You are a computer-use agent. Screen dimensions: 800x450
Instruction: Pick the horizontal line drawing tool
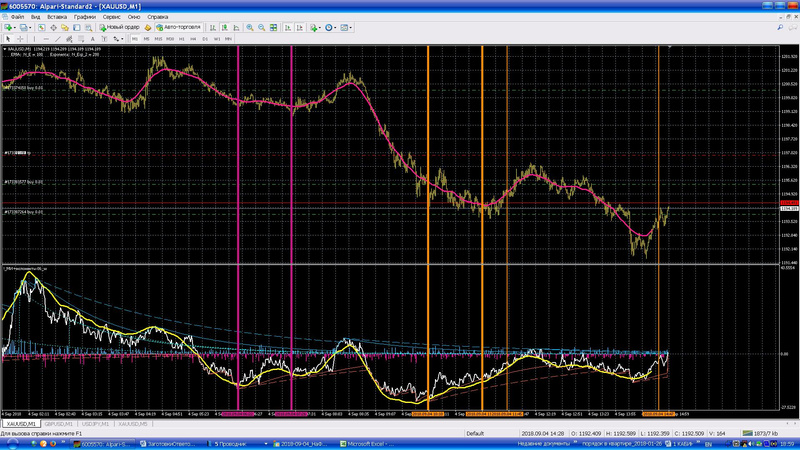[45, 38]
